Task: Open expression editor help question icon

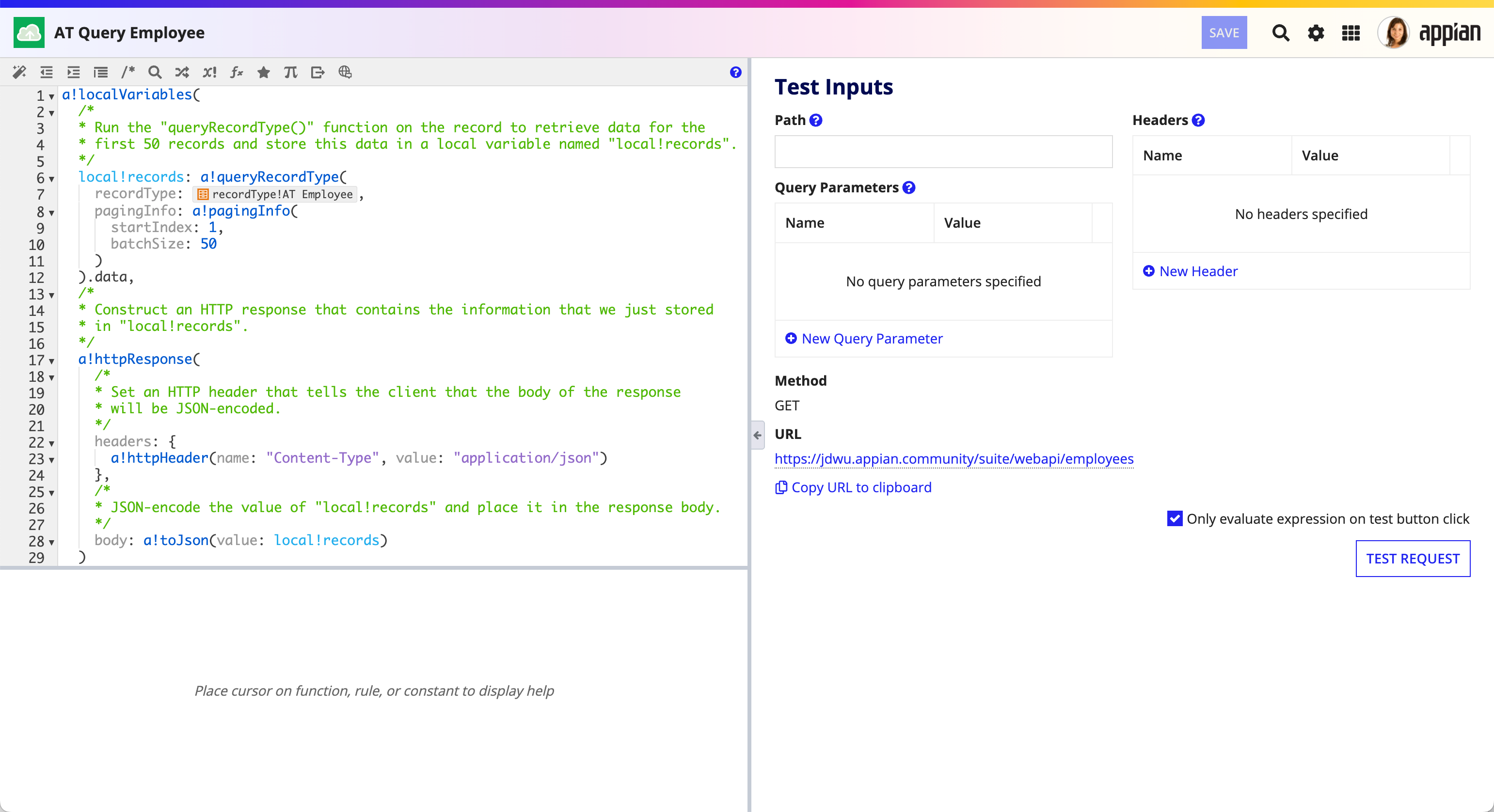Action: point(735,72)
